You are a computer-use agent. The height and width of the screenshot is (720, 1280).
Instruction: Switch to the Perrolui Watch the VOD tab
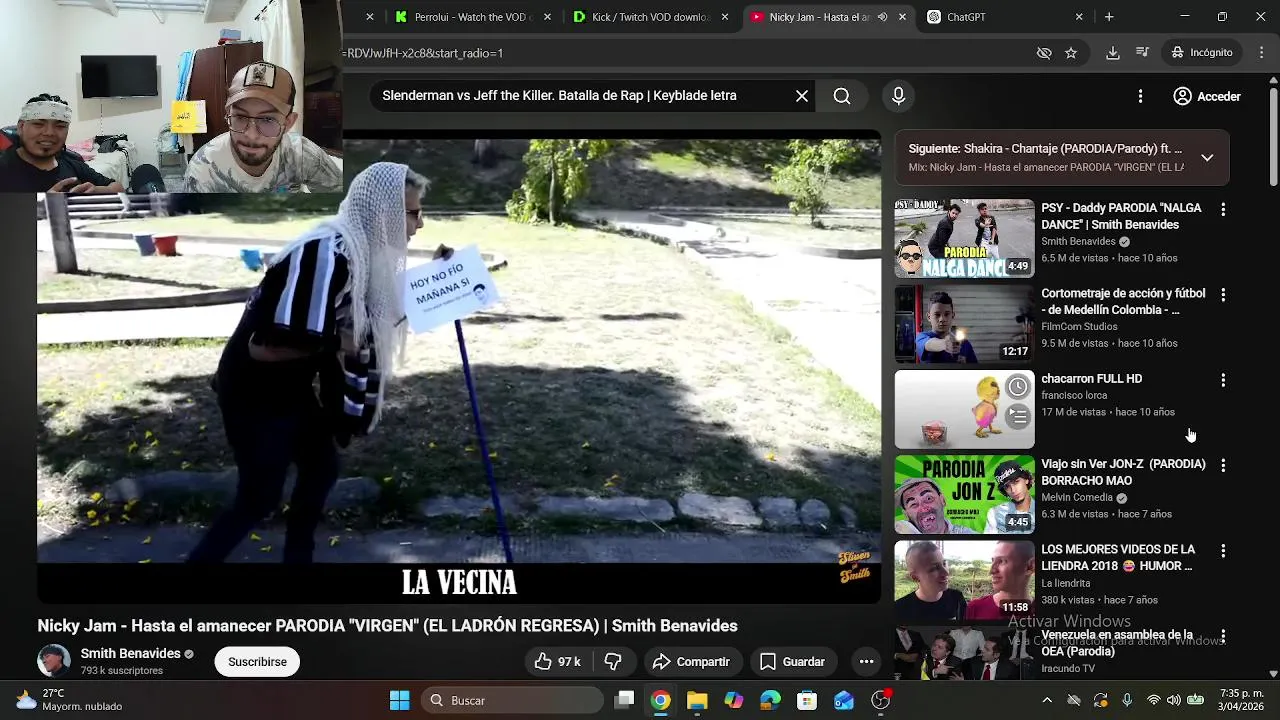473,17
